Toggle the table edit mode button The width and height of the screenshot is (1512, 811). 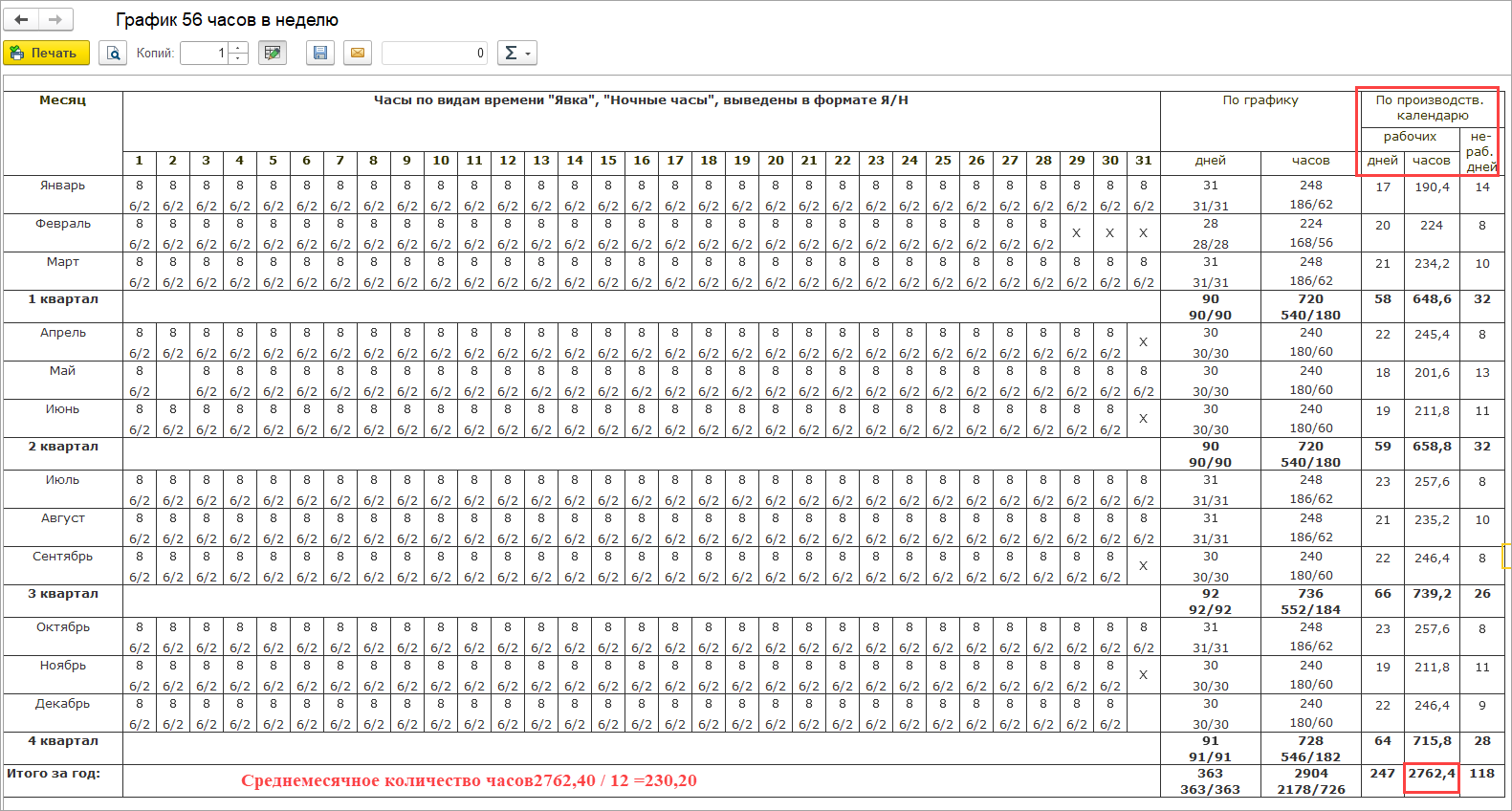[x=273, y=53]
